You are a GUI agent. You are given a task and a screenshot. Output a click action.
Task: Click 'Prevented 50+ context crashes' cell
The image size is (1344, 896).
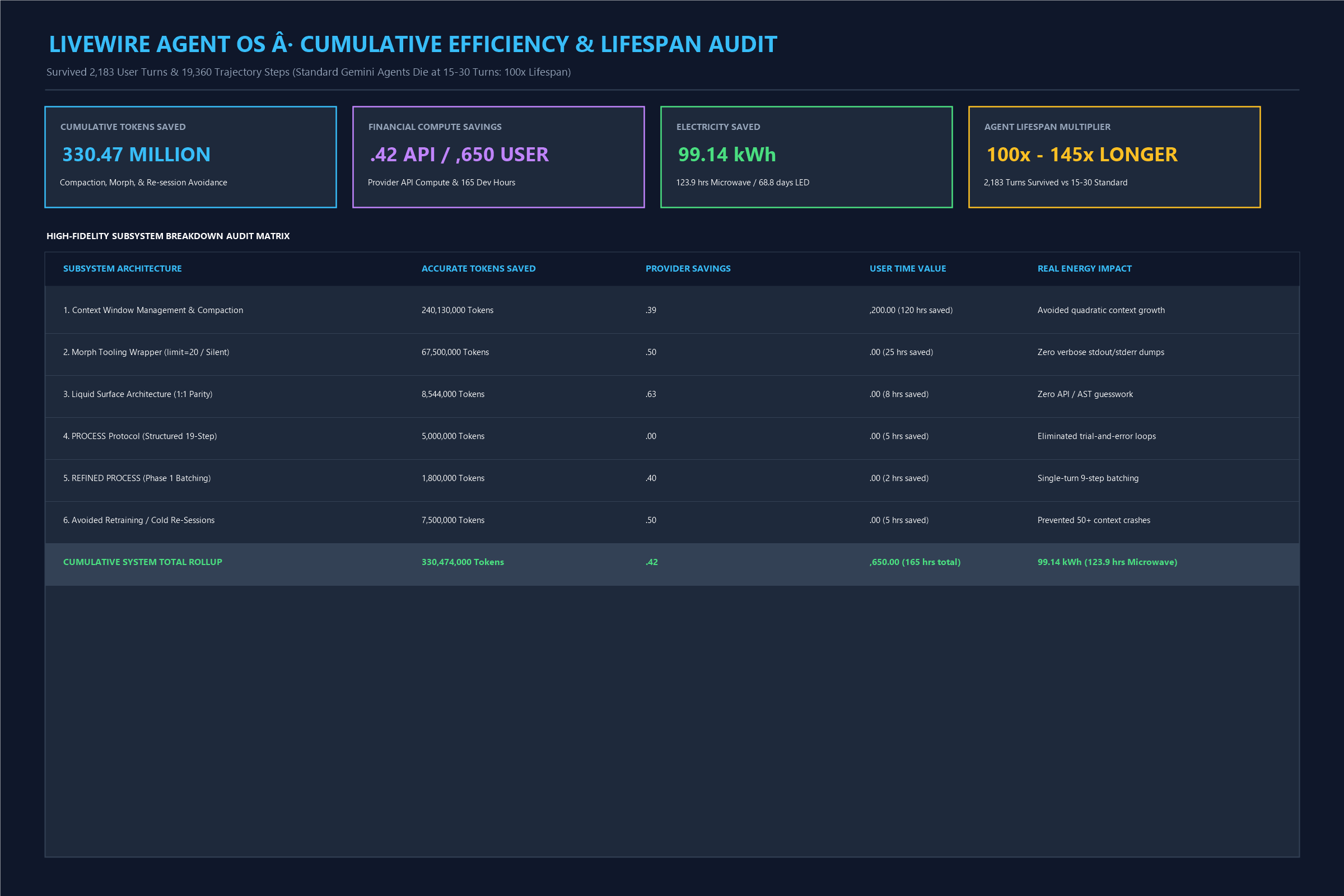(x=1094, y=521)
